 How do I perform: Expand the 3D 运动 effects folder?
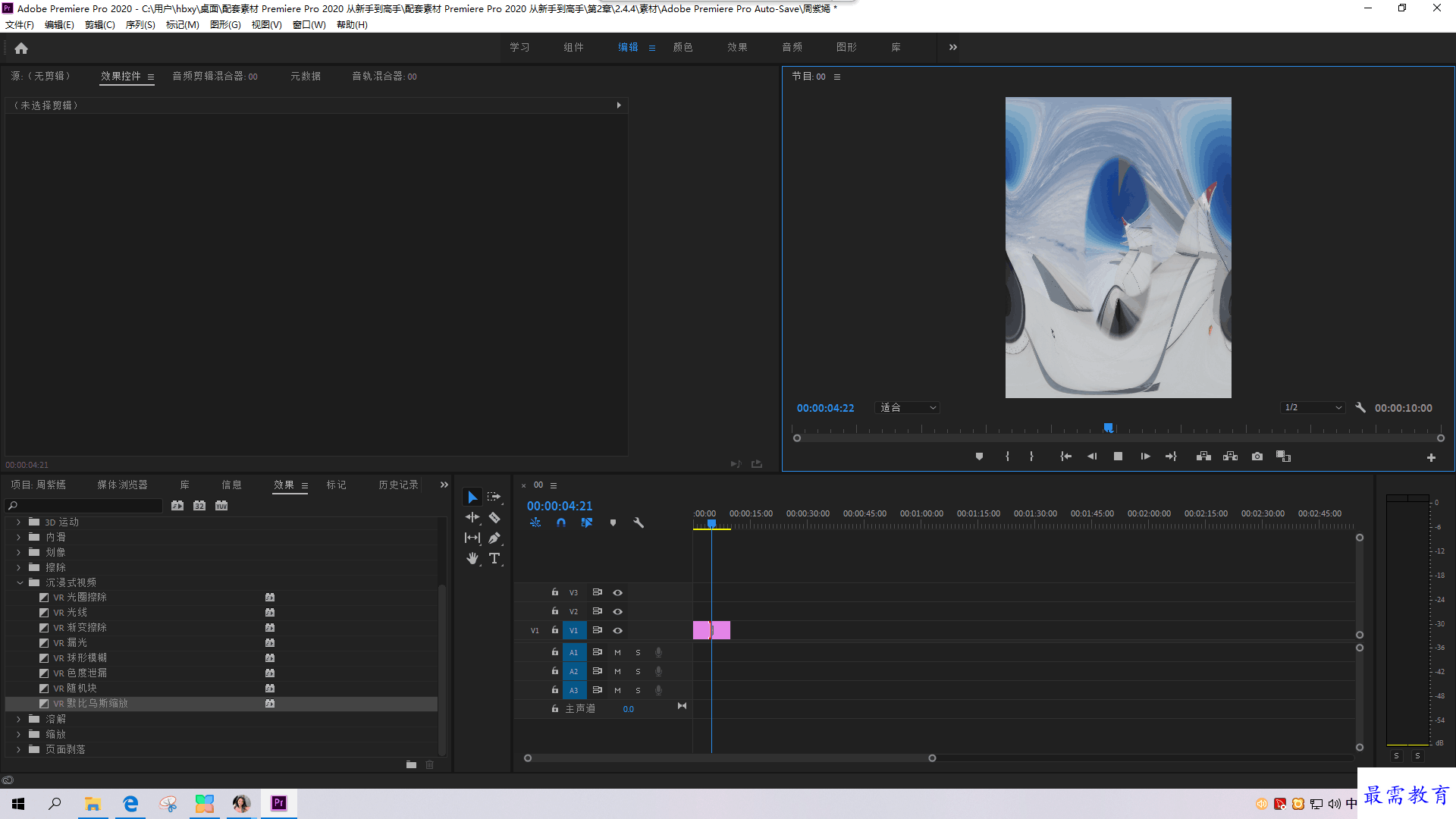19,522
